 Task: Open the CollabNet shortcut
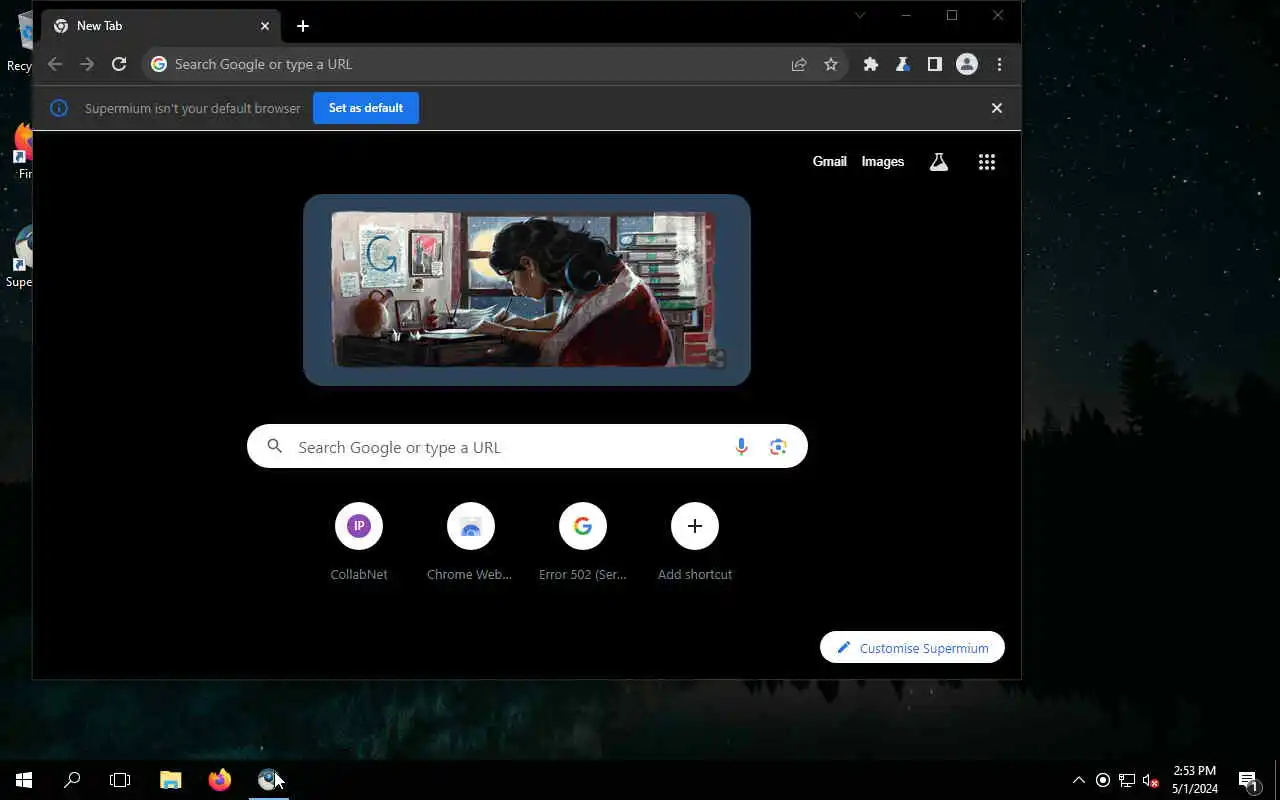[x=359, y=542]
